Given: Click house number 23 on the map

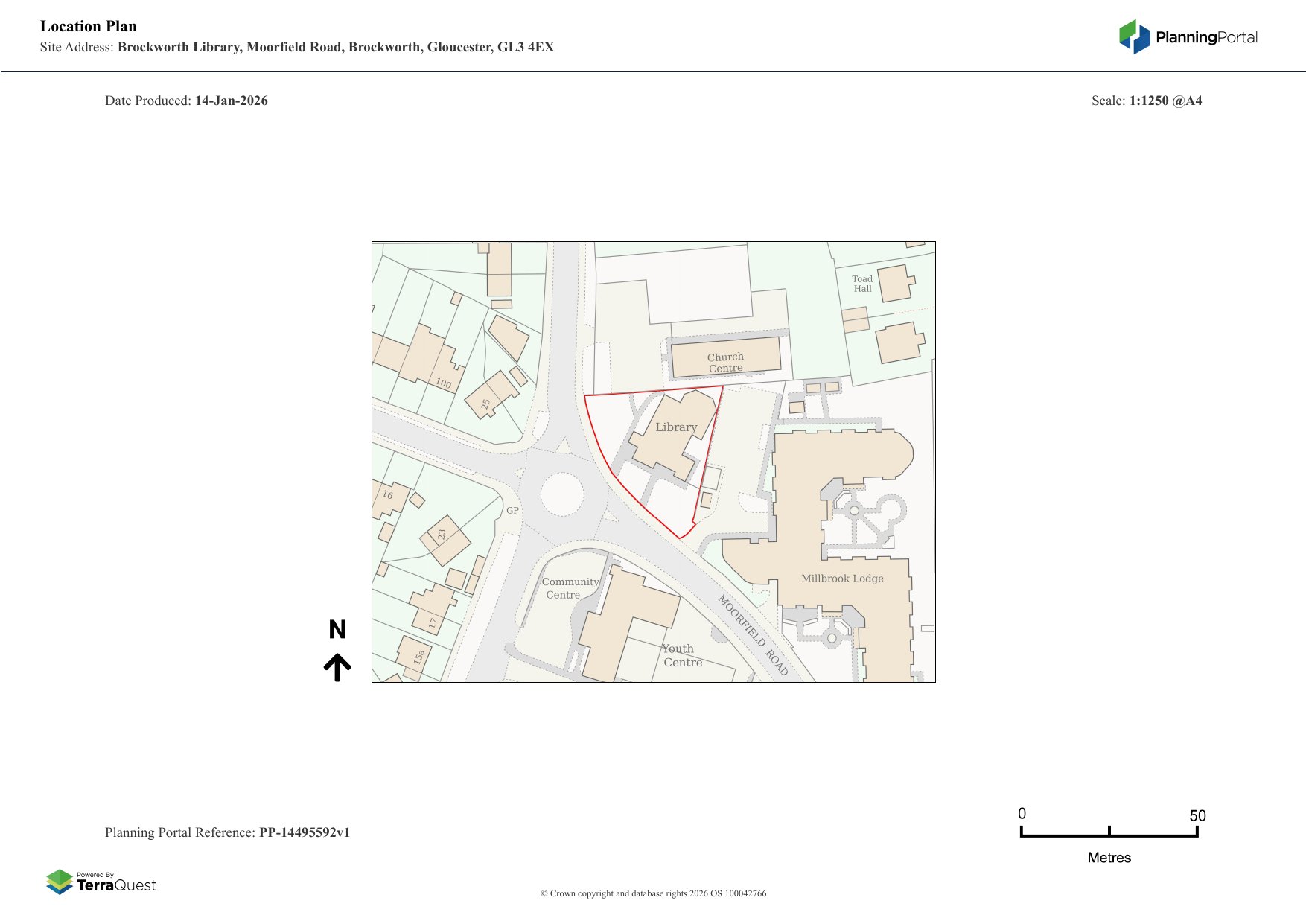Looking at the screenshot, I should [442, 535].
